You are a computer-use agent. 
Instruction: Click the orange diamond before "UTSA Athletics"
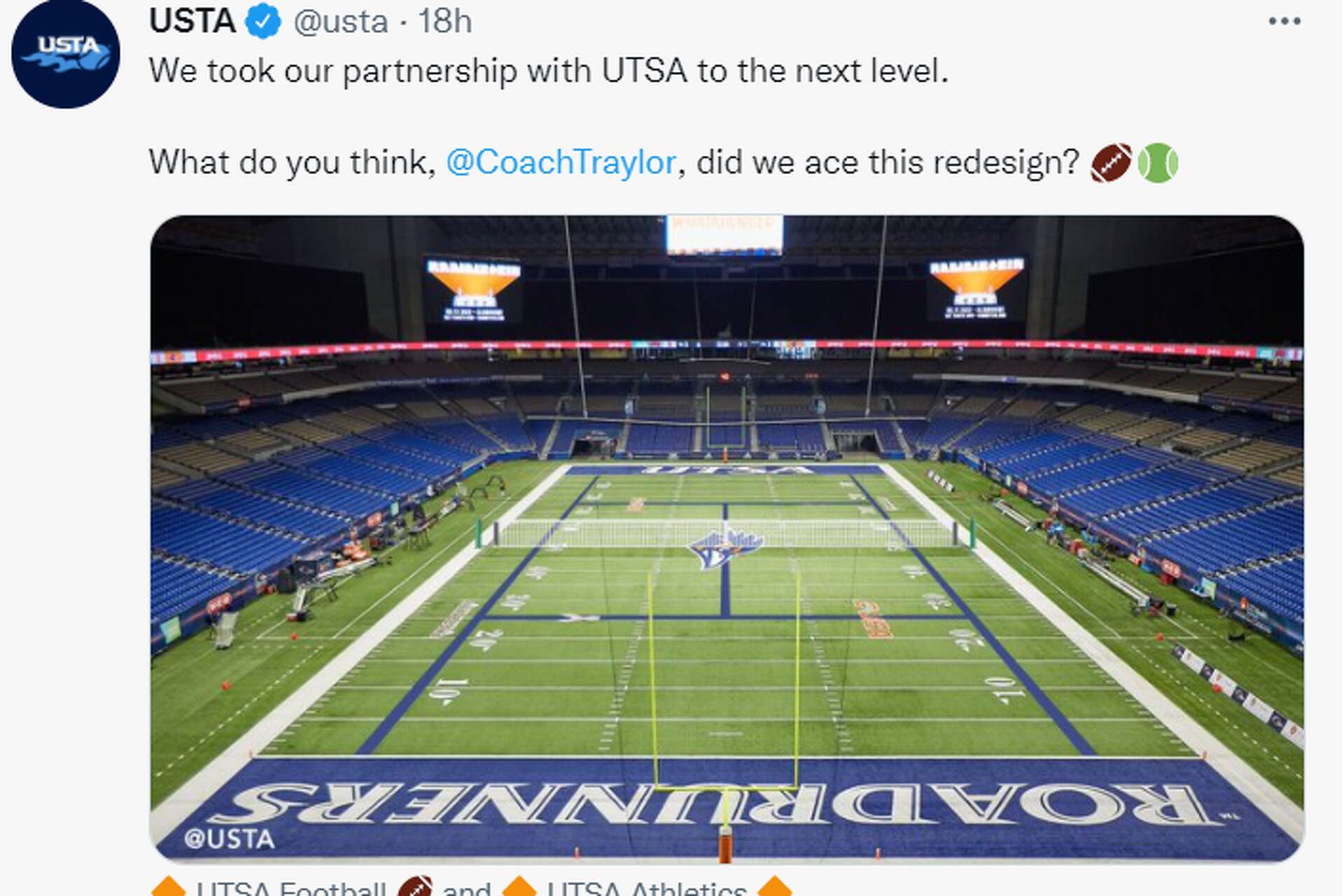point(519,888)
